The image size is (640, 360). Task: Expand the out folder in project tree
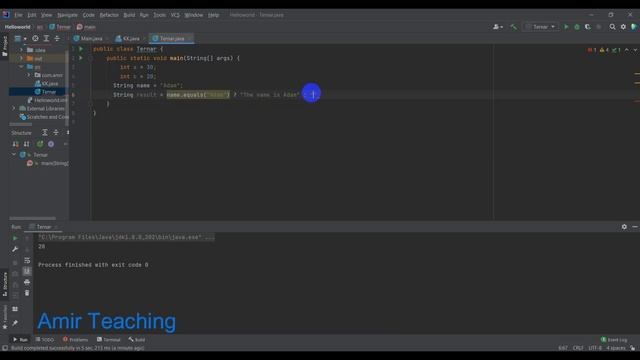click(x=21, y=58)
